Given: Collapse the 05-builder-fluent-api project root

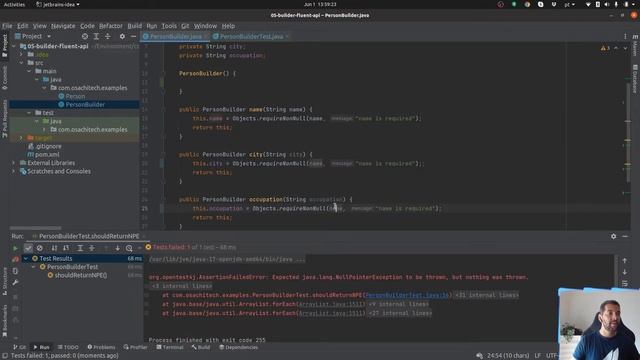Looking at the screenshot, I should pos(14,46).
